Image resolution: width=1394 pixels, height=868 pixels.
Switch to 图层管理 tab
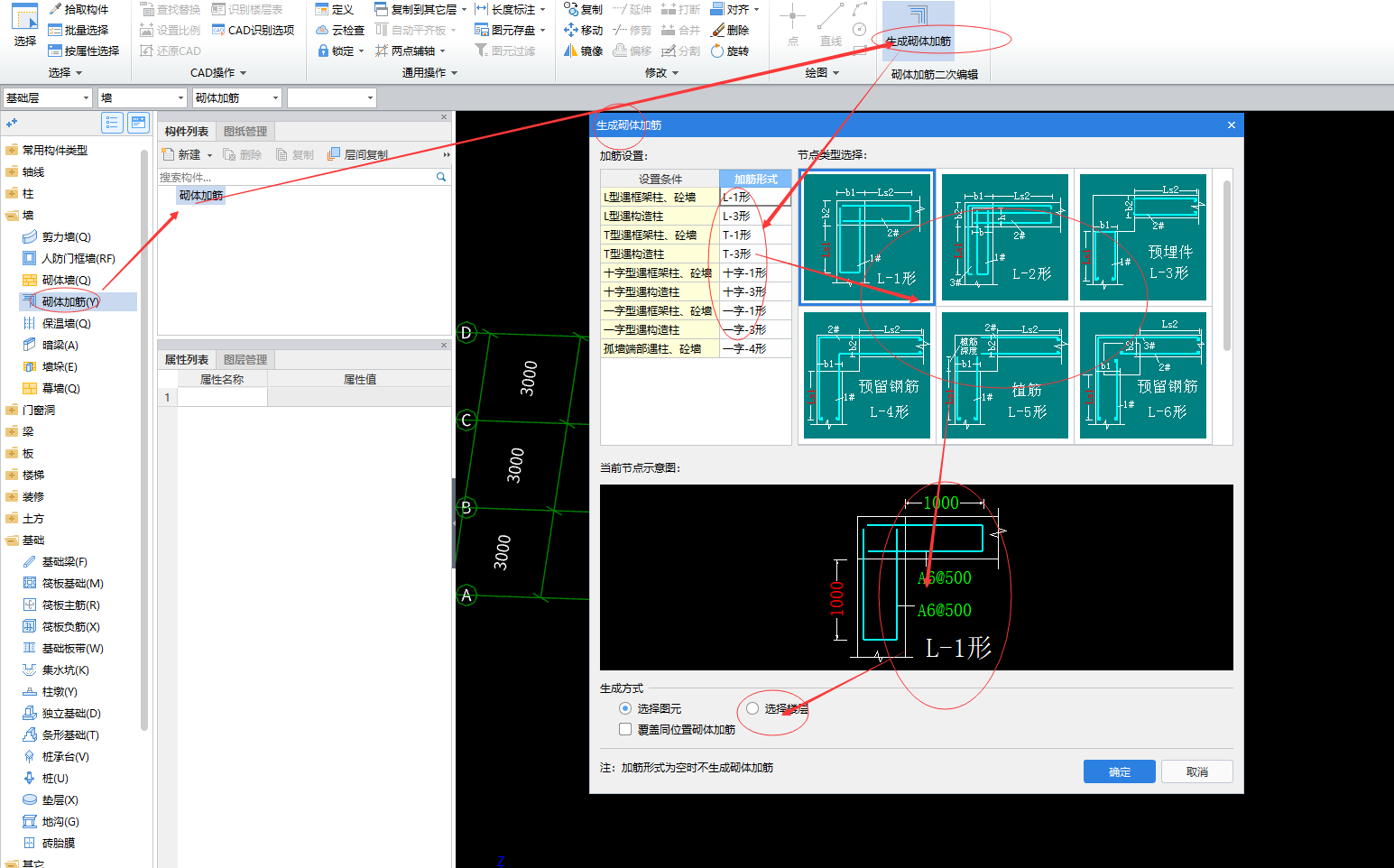click(x=245, y=359)
